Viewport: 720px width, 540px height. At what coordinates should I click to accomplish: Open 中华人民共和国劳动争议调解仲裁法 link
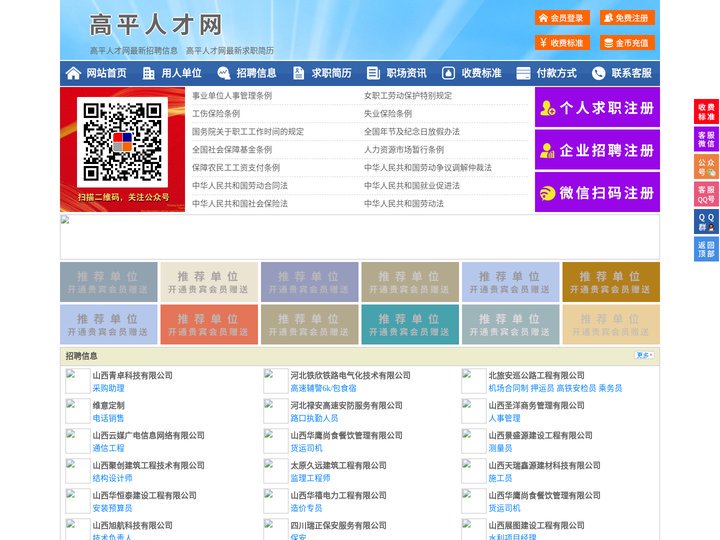[x=428, y=167]
